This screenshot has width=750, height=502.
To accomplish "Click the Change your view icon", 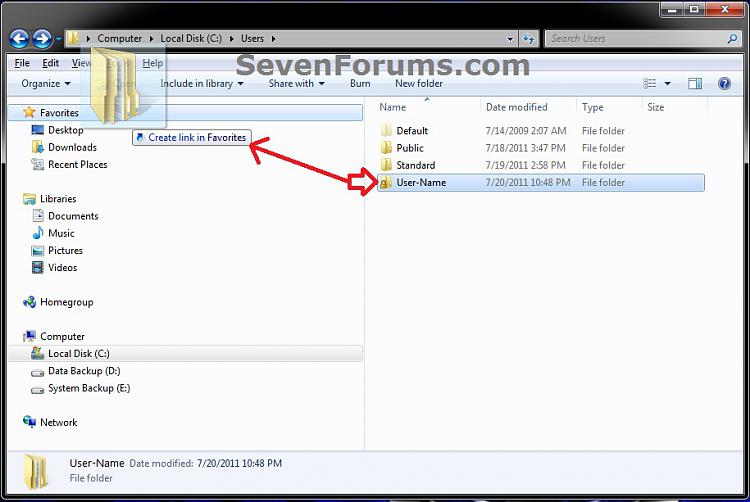I will [x=650, y=84].
